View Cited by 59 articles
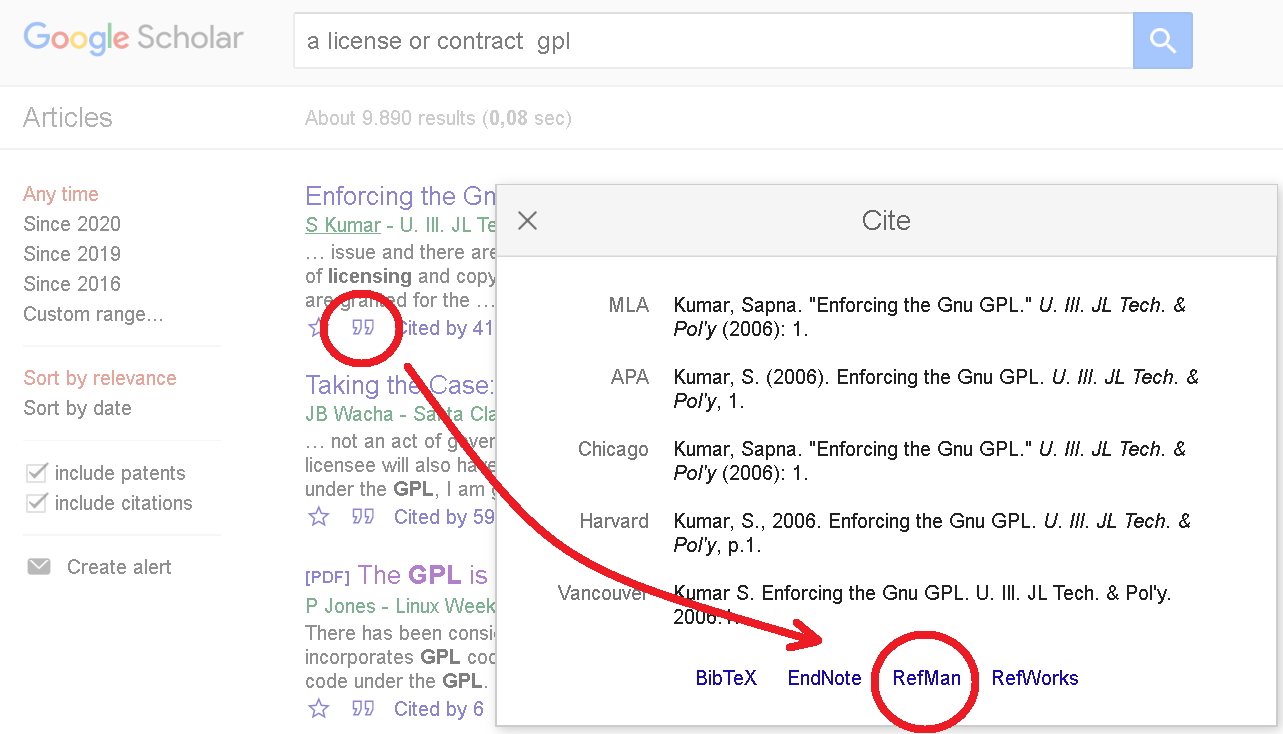Screen dimensions: 1283x734 click(x=444, y=517)
